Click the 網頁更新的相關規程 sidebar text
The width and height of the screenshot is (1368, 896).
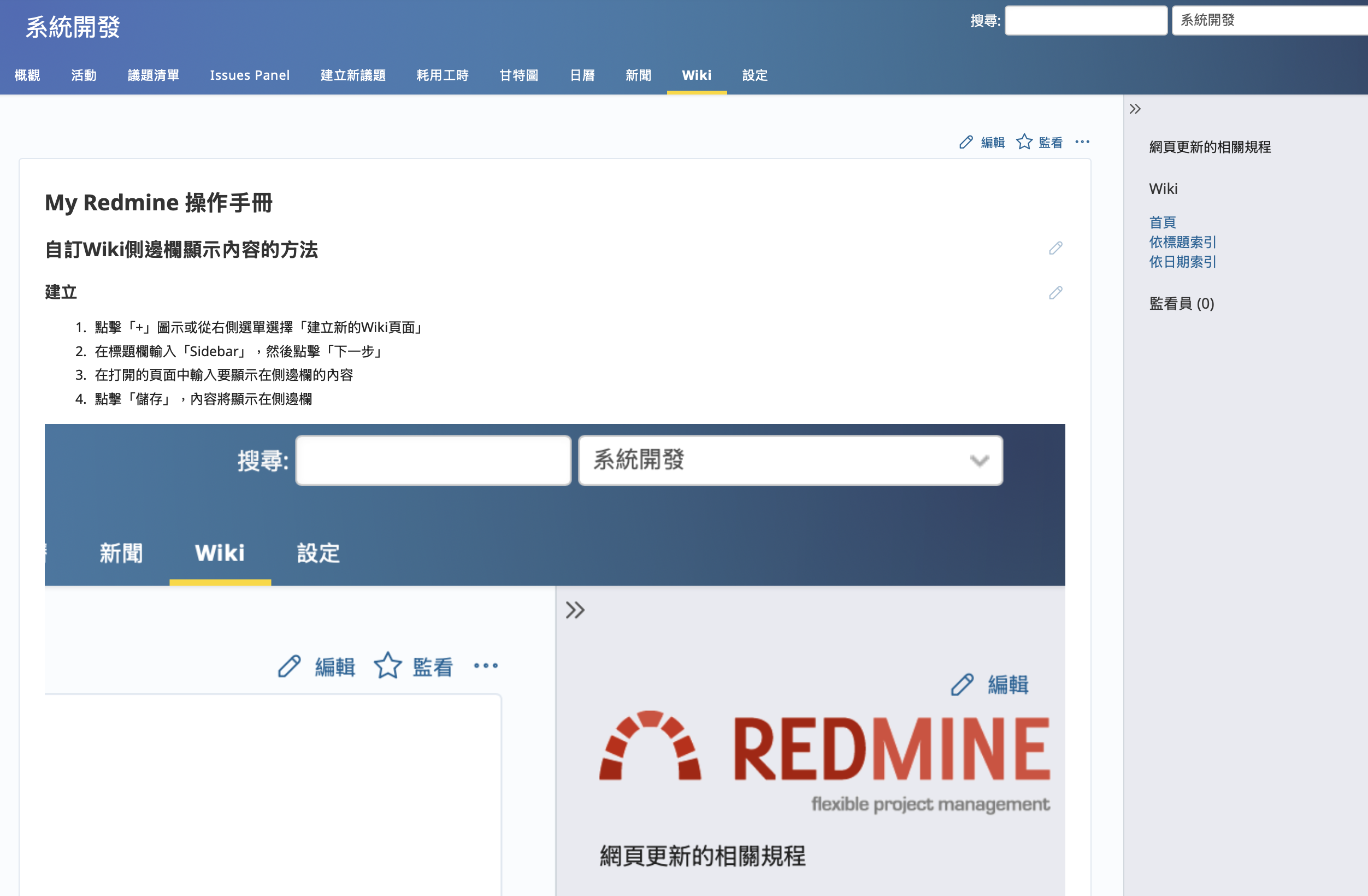point(1210,147)
